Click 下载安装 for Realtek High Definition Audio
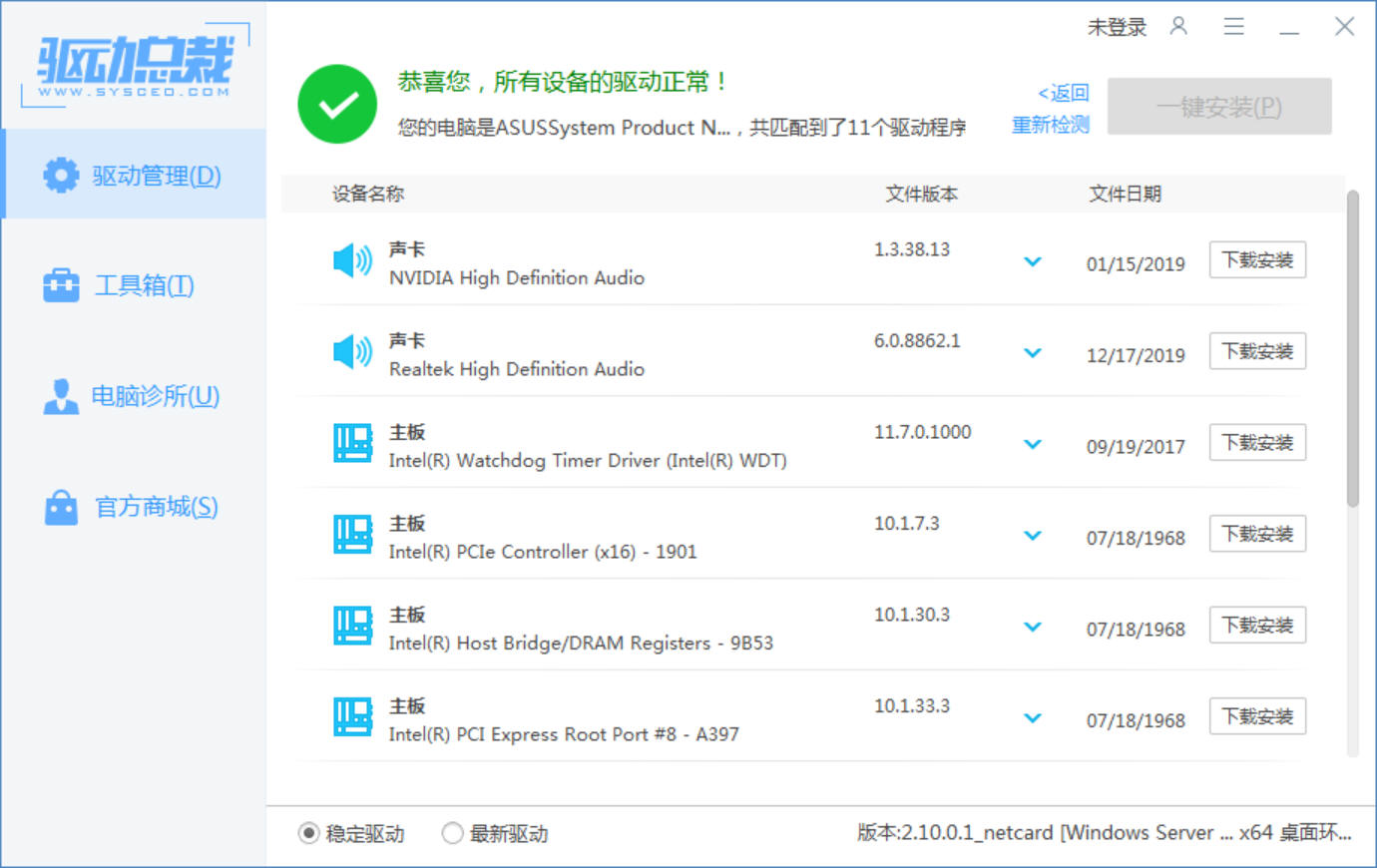This screenshot has height=868, width=1377. [1257, 351]
